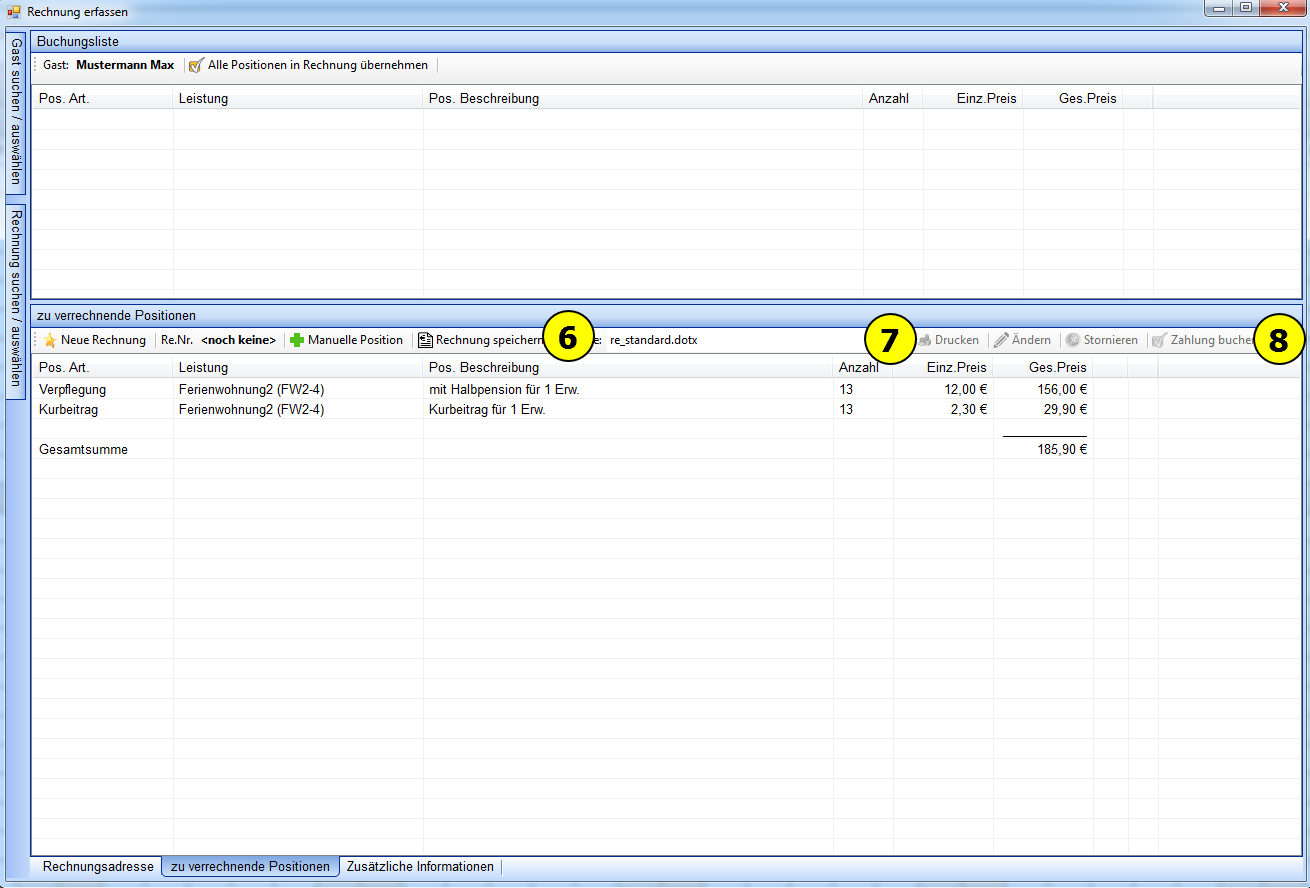Viewport: 1310px width, 888px height.
Task: Switch to the Rechnungsadresse tab
Action: click(x=98, y=867)
